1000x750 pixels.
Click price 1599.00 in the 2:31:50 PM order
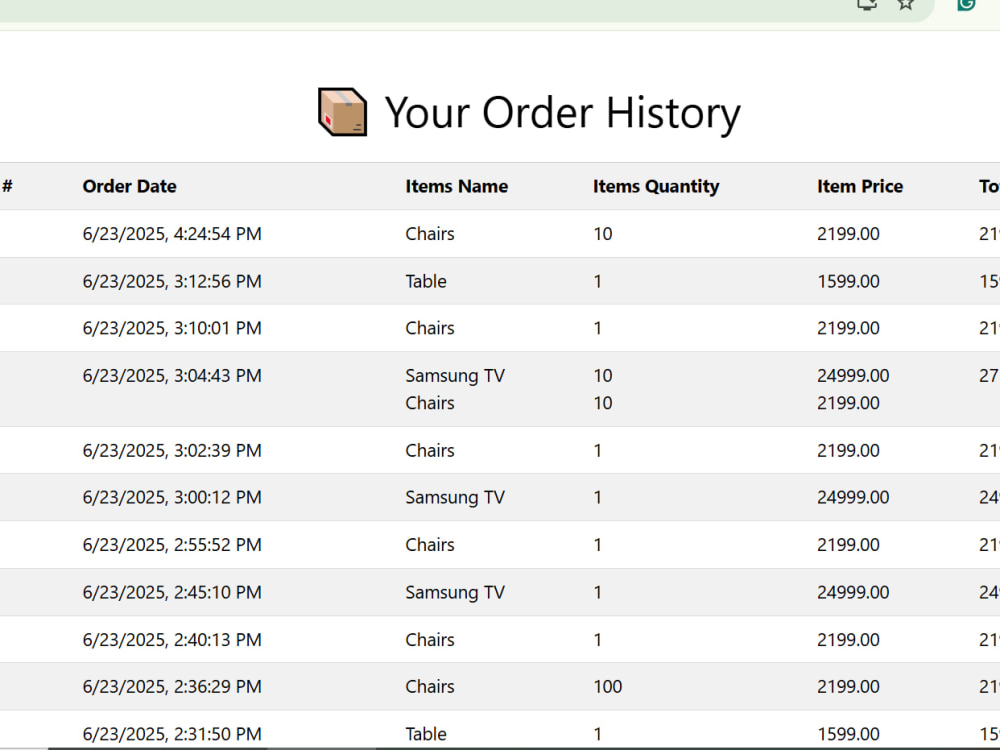point(848,734)
